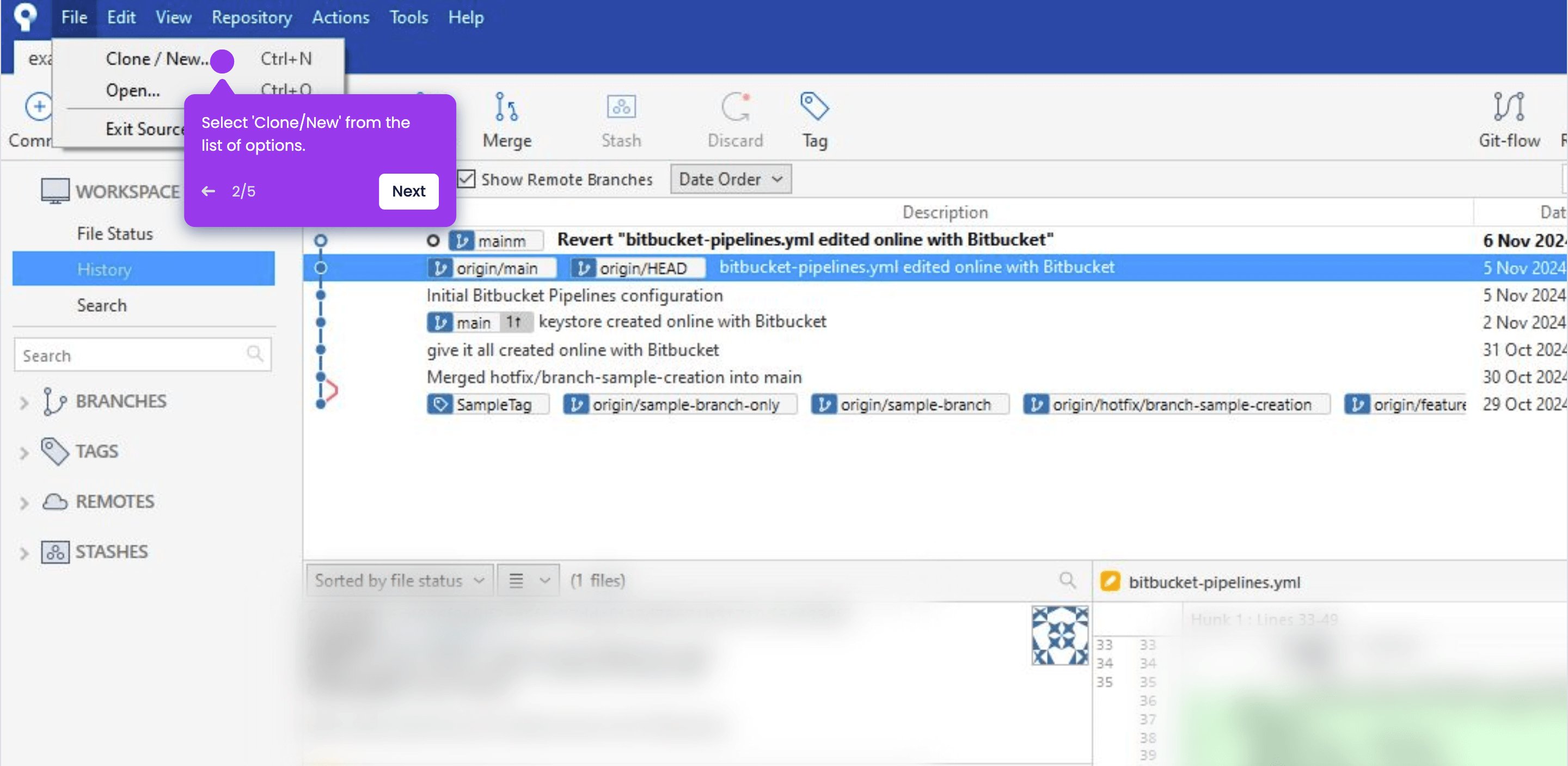Select History in Workspace
The height and width of the screenshot is (766, 1568).
pos(144,269)
